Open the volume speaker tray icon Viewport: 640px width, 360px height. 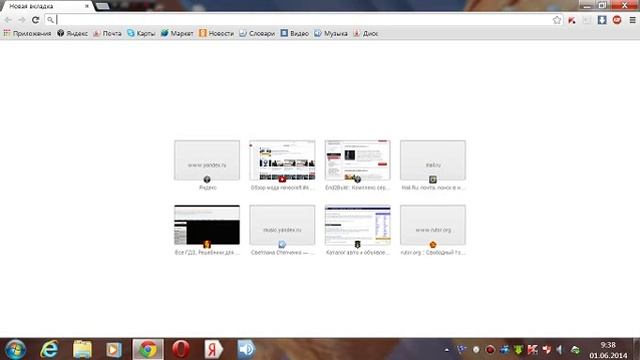pos(560,350)
